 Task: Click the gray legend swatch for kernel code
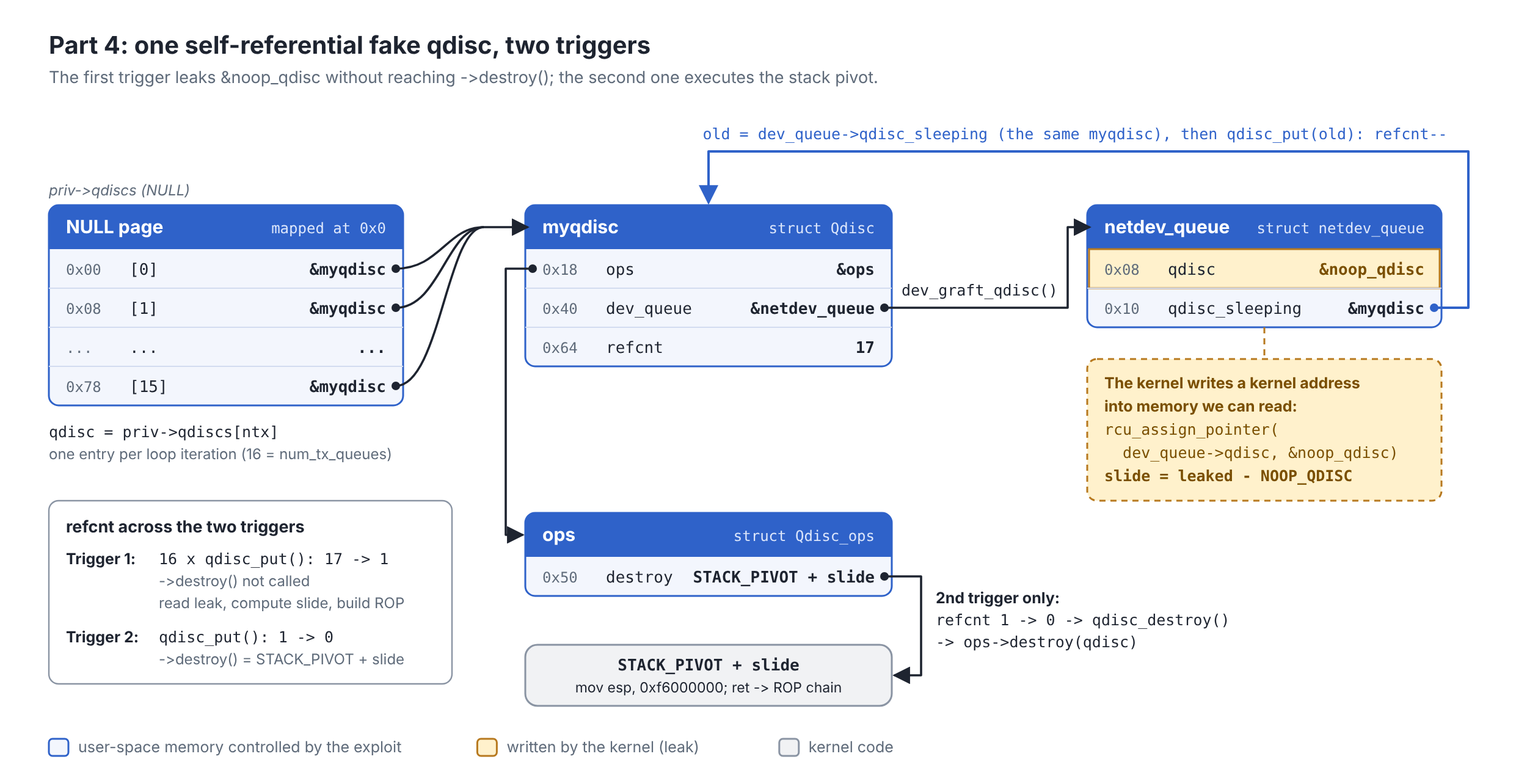[789, 747]
